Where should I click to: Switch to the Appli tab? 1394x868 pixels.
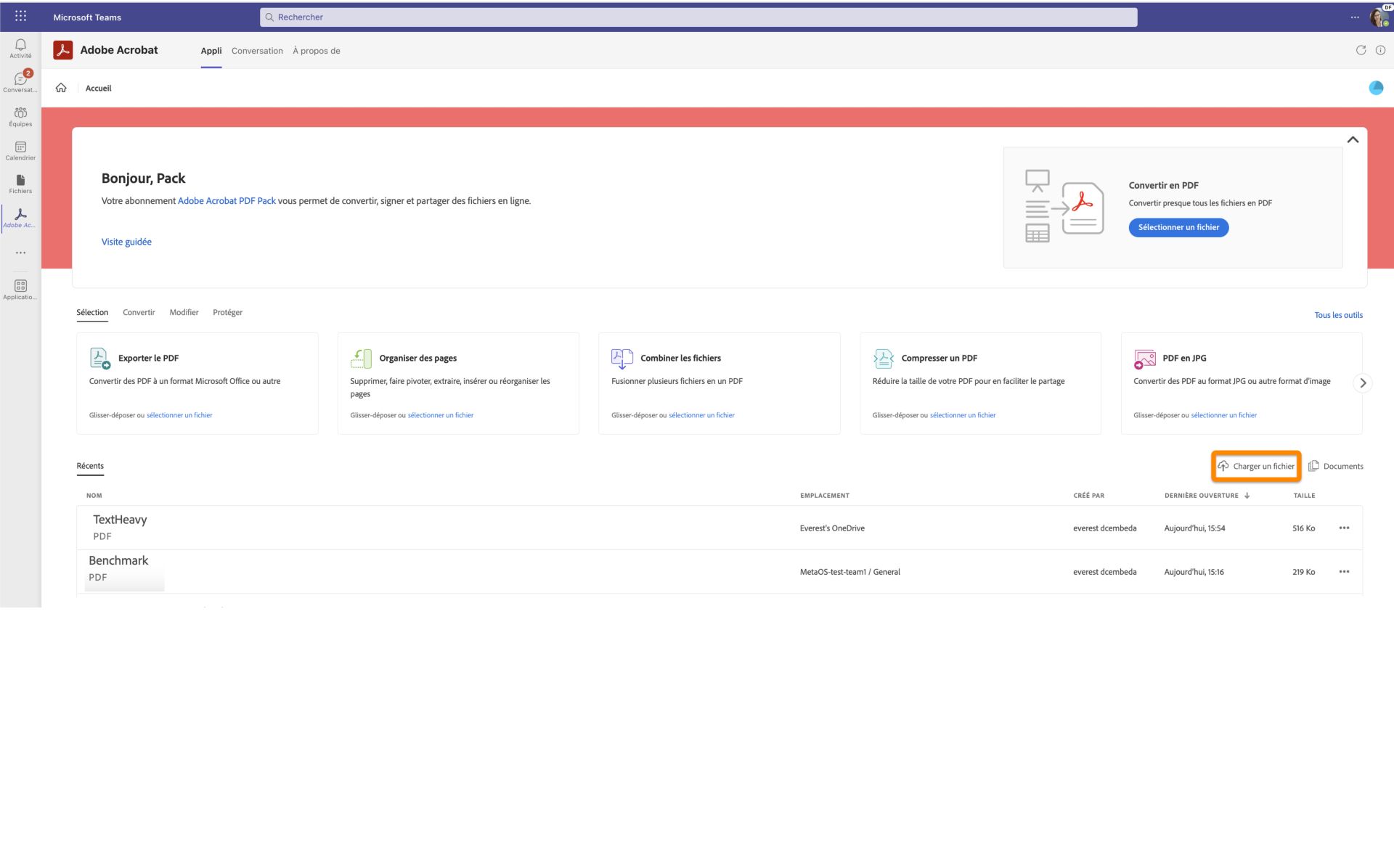[x=211, y=51]
